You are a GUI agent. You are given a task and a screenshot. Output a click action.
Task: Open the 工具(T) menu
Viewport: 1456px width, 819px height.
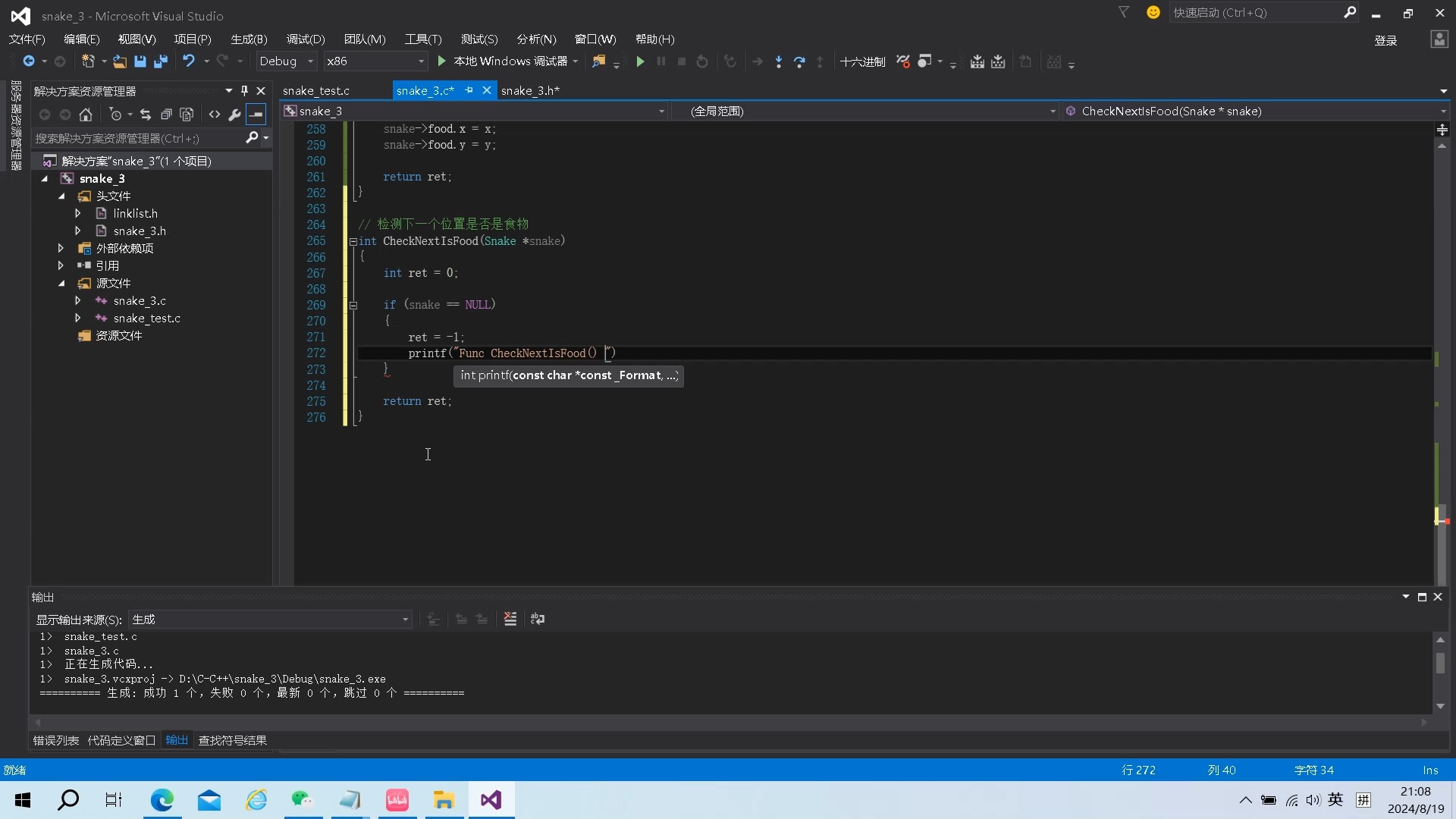click(x=422, y=39)
